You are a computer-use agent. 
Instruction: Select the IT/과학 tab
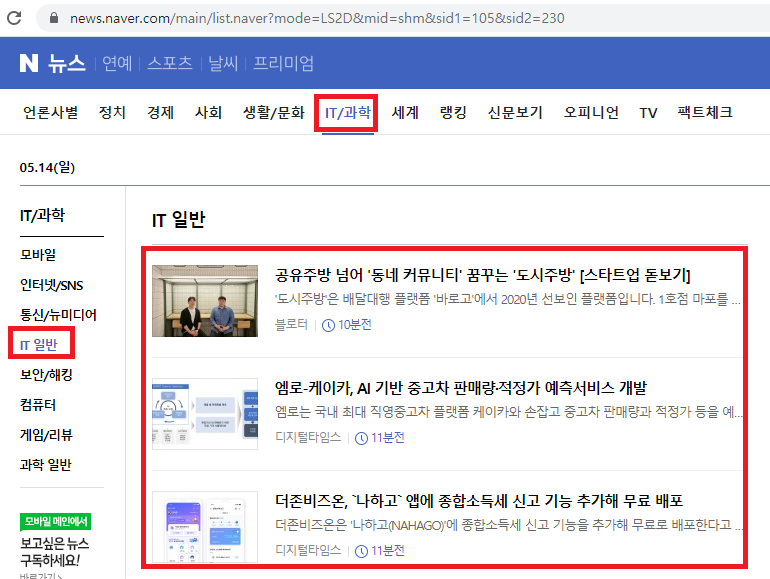coord(348,112)
